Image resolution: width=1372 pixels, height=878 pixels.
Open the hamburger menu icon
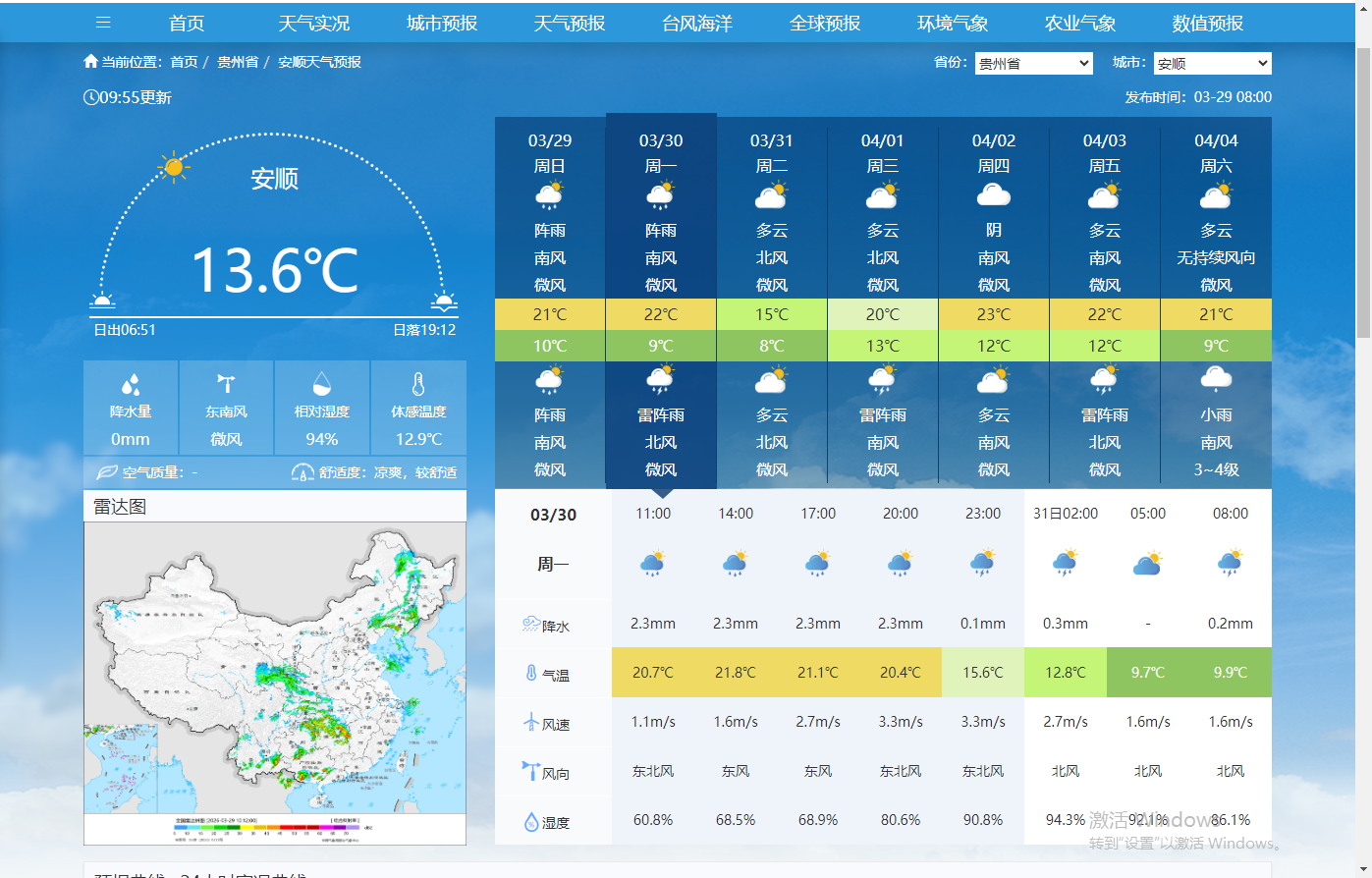pos(103,23)
